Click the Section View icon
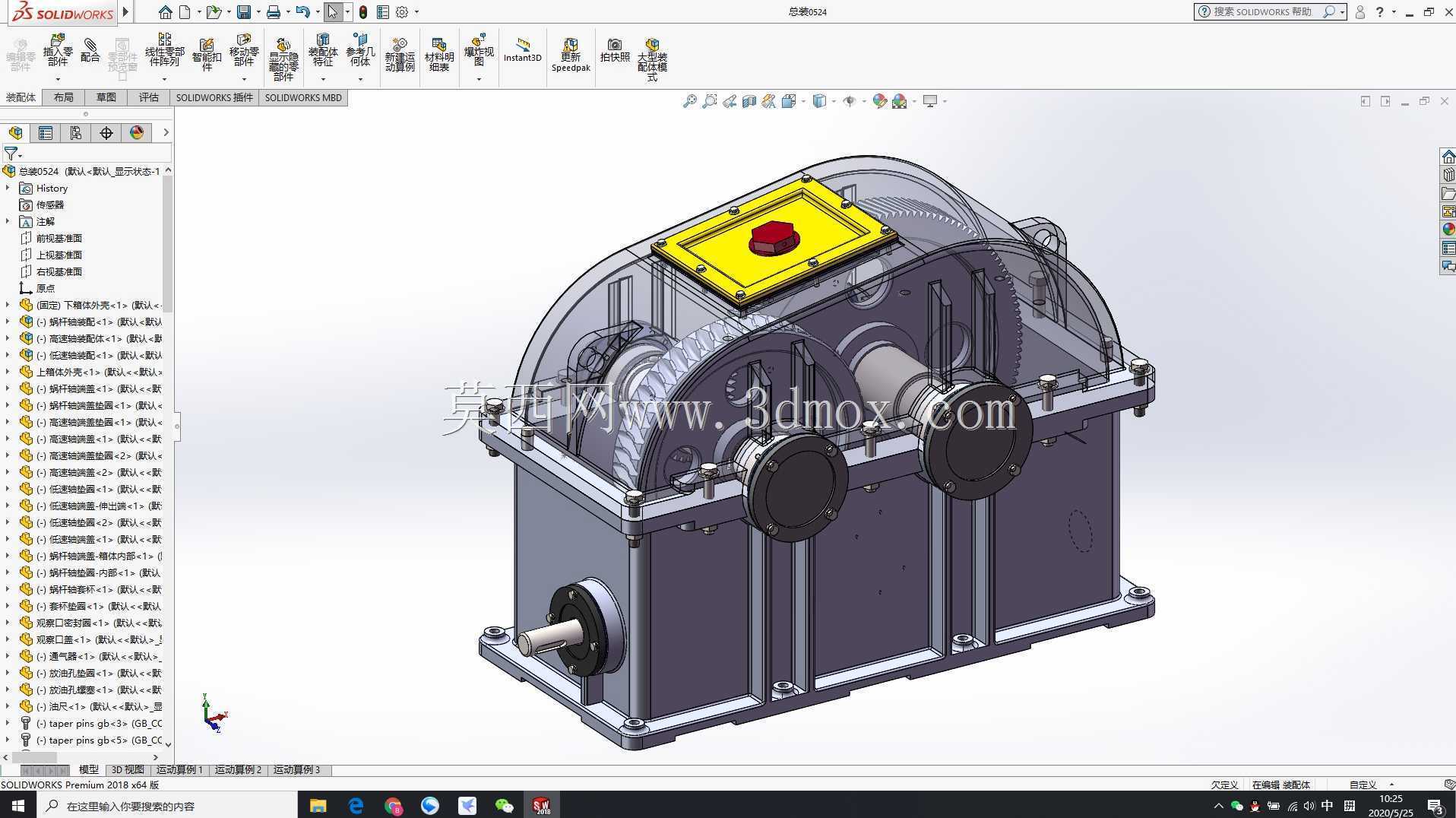1456x818 pixels. (749, 101)
